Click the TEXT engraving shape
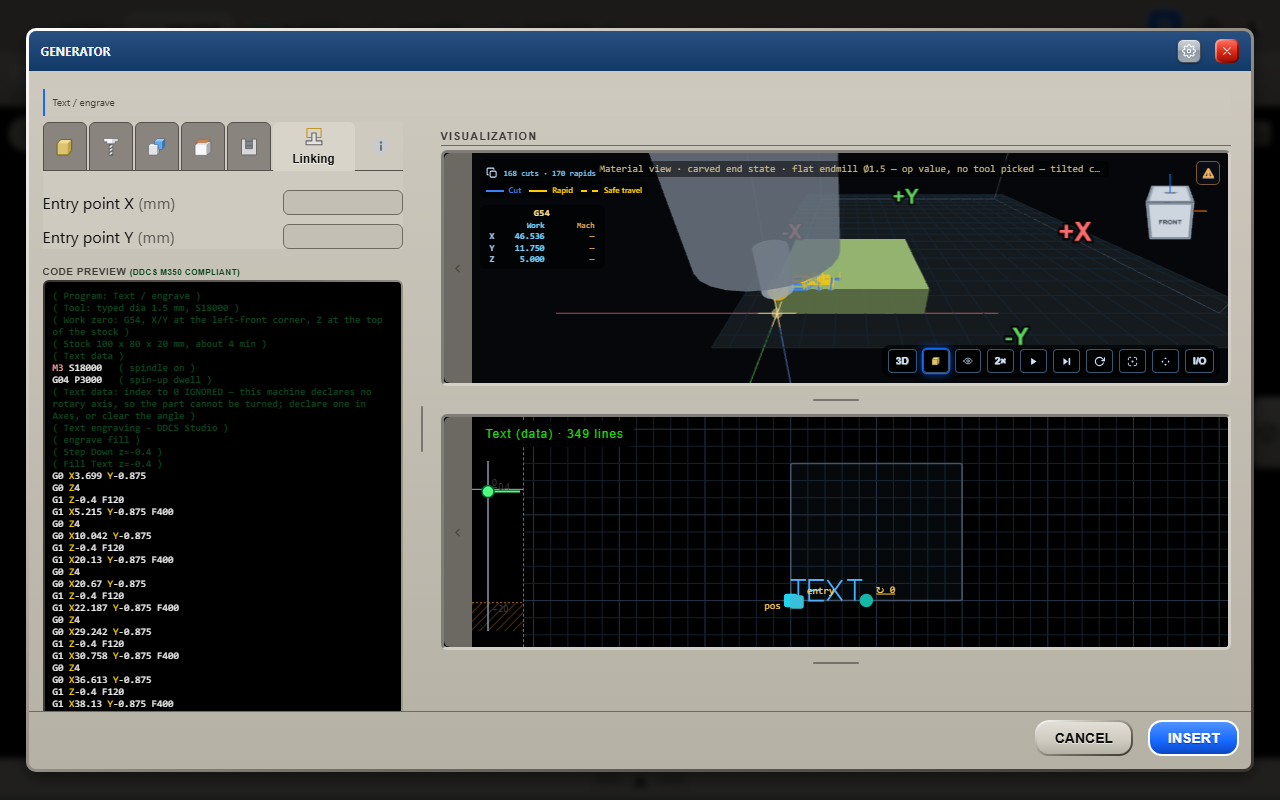The width and height of the screenshot is (1280, 800). [x=827, y=590]
